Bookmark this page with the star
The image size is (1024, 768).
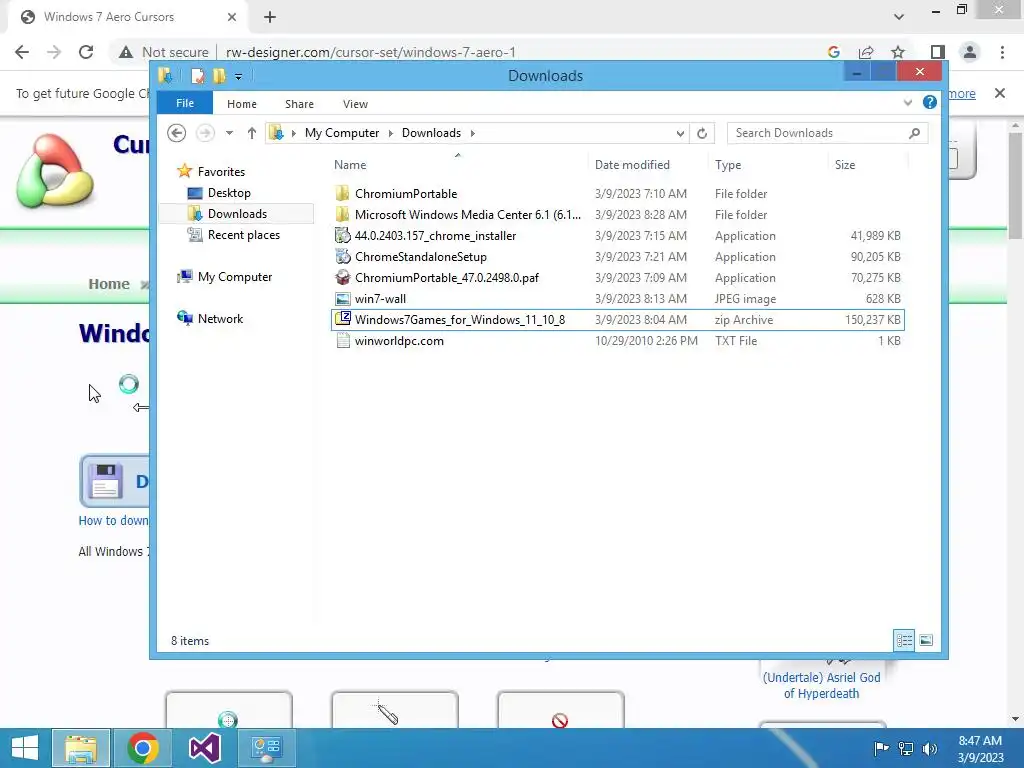(x=899, y=52)
